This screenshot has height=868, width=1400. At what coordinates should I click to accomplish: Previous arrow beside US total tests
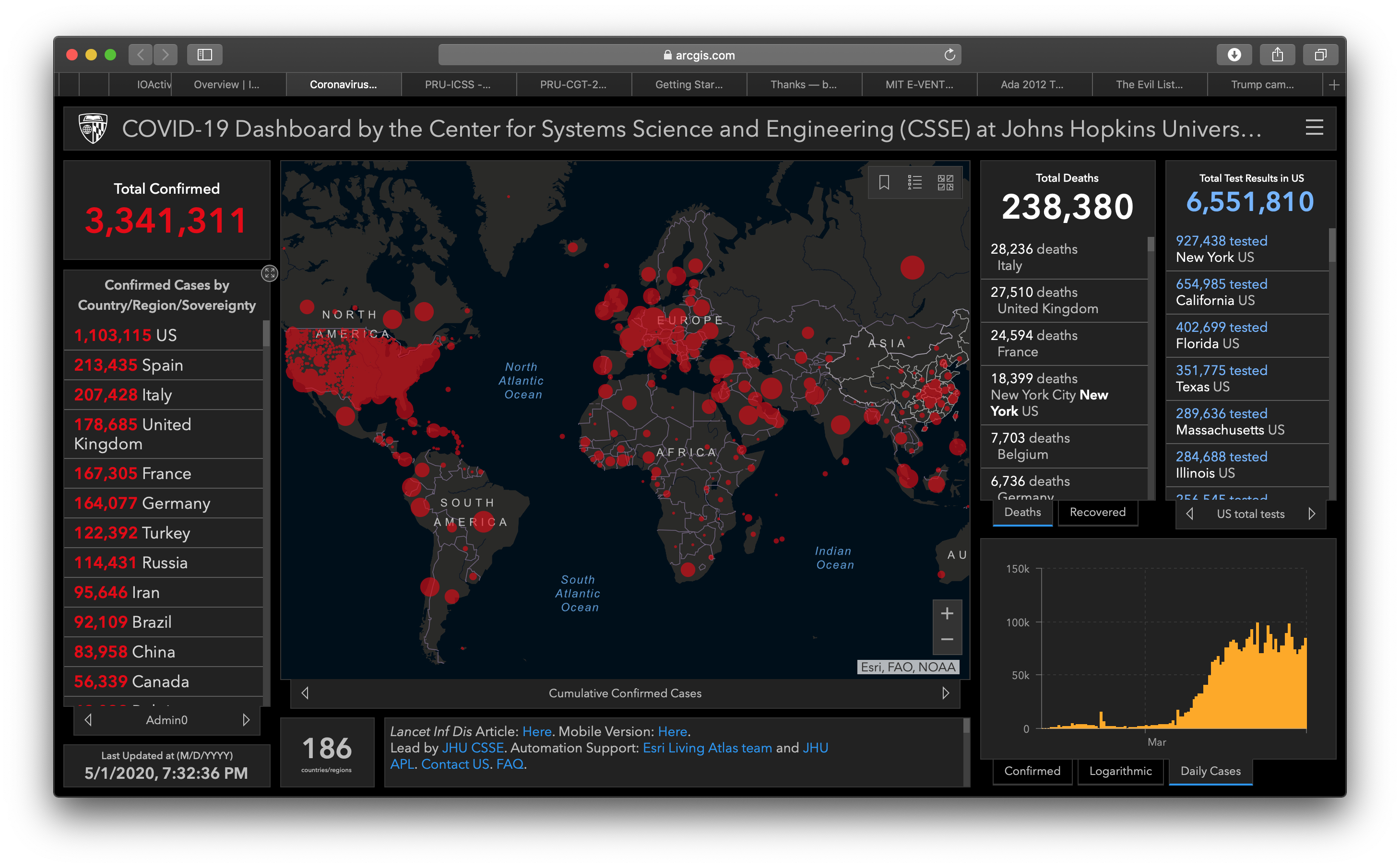(x=1190, y=514)
